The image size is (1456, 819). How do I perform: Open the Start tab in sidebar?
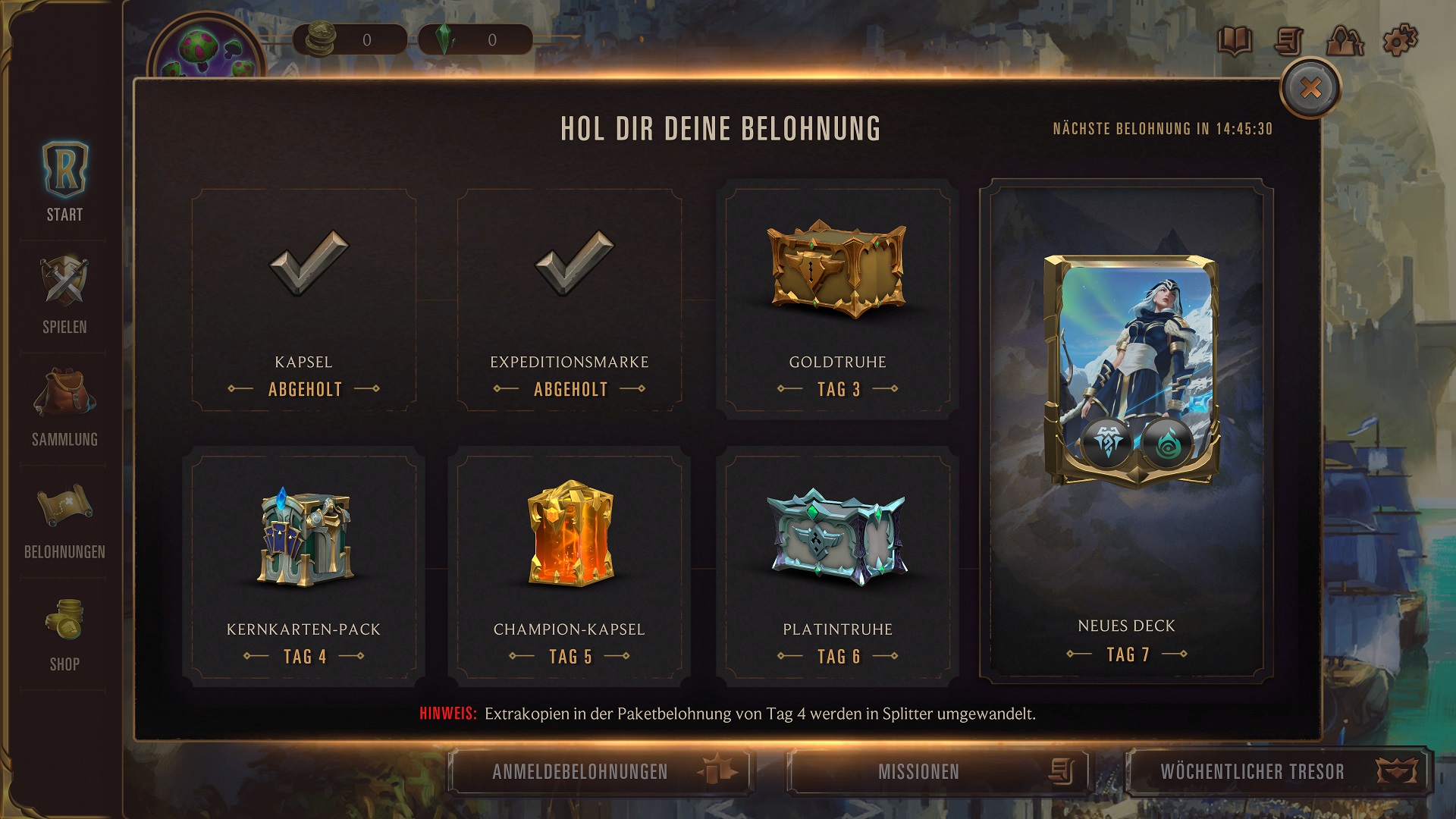click(64, 182)
